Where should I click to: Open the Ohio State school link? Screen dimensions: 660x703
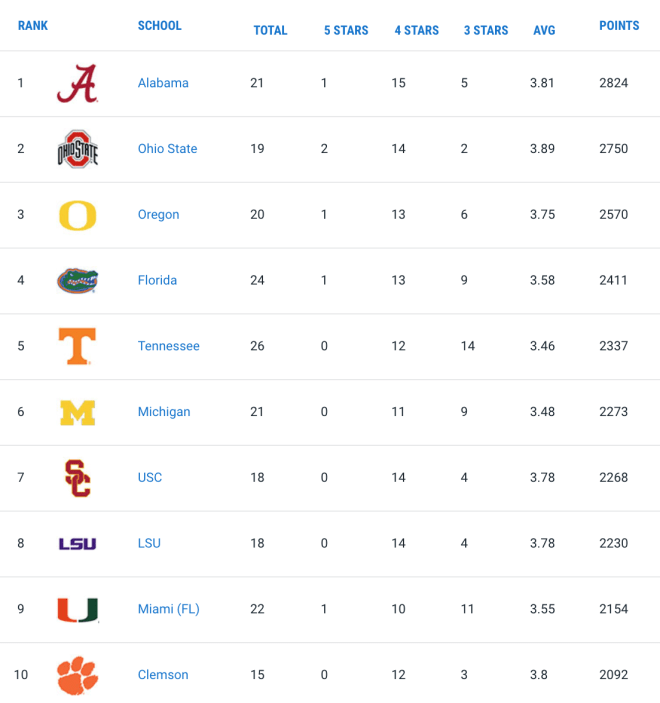tap(167, 148)
